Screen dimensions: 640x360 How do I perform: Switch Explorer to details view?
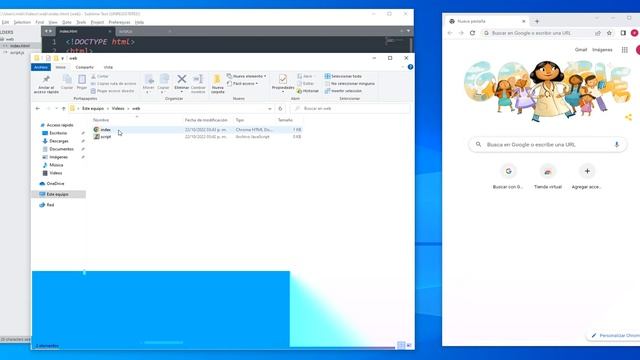pyautogui.click(x=401, y=346)
